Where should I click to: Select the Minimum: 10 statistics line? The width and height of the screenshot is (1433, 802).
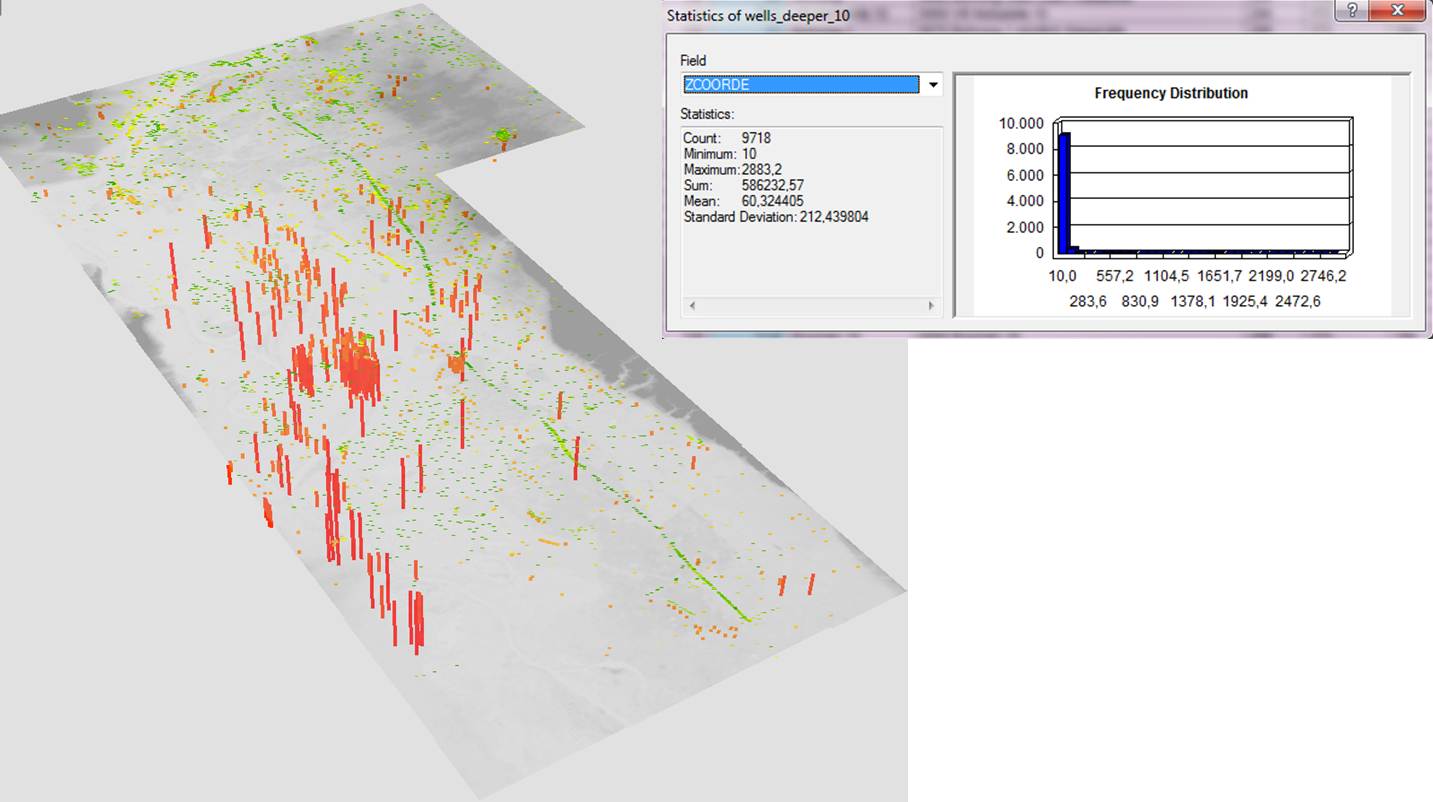click(x=720, y=154)
